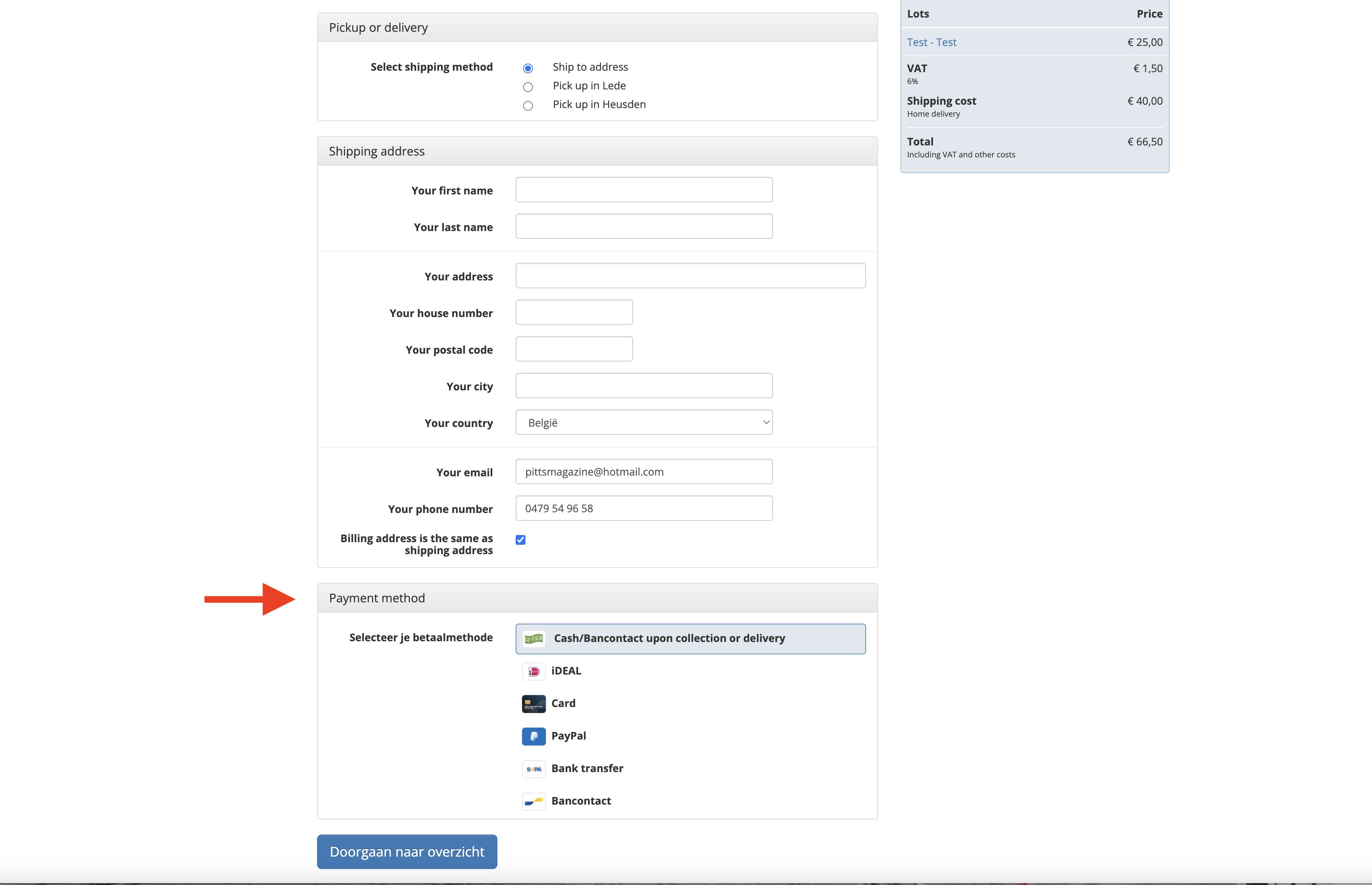Select Bank transfer payment option
Viewport: 1372px width, 885px height.
click(587, 769)
